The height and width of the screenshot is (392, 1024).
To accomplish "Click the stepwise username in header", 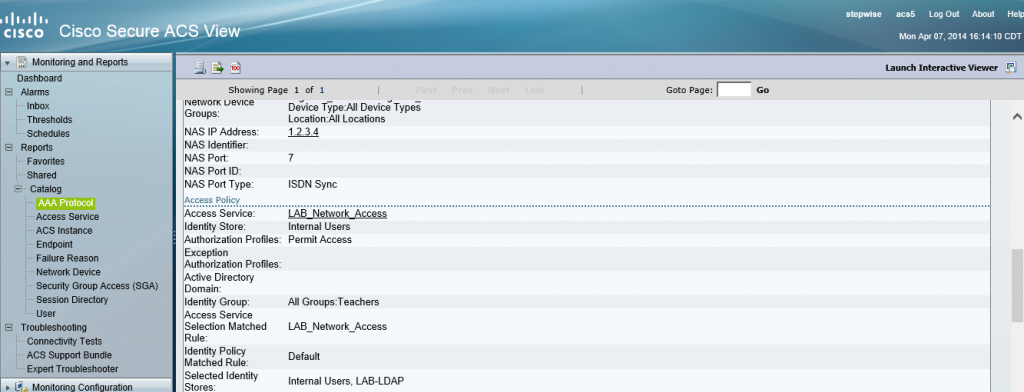I will coord(863,14).
